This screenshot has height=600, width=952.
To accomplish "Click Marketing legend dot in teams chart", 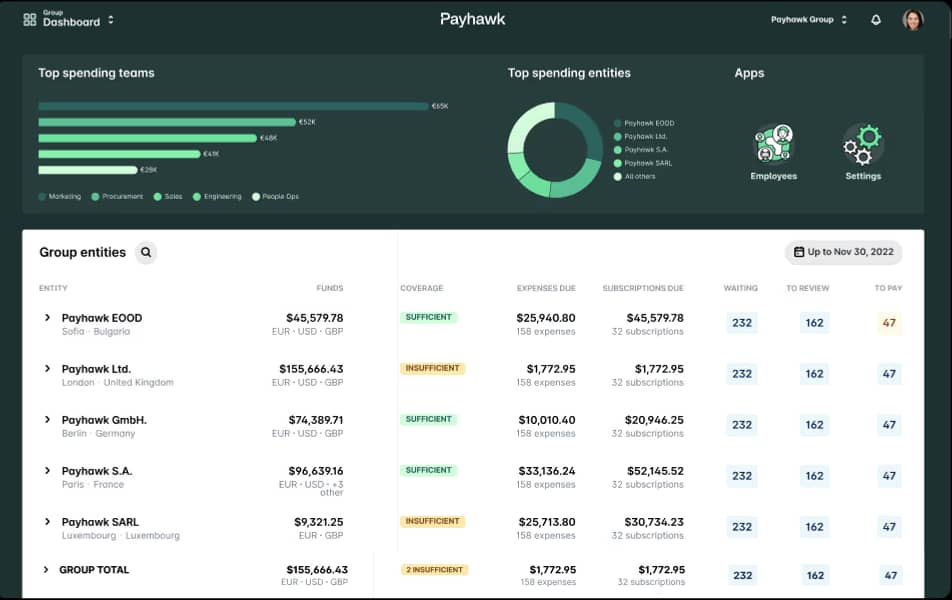I will [42, 197].
